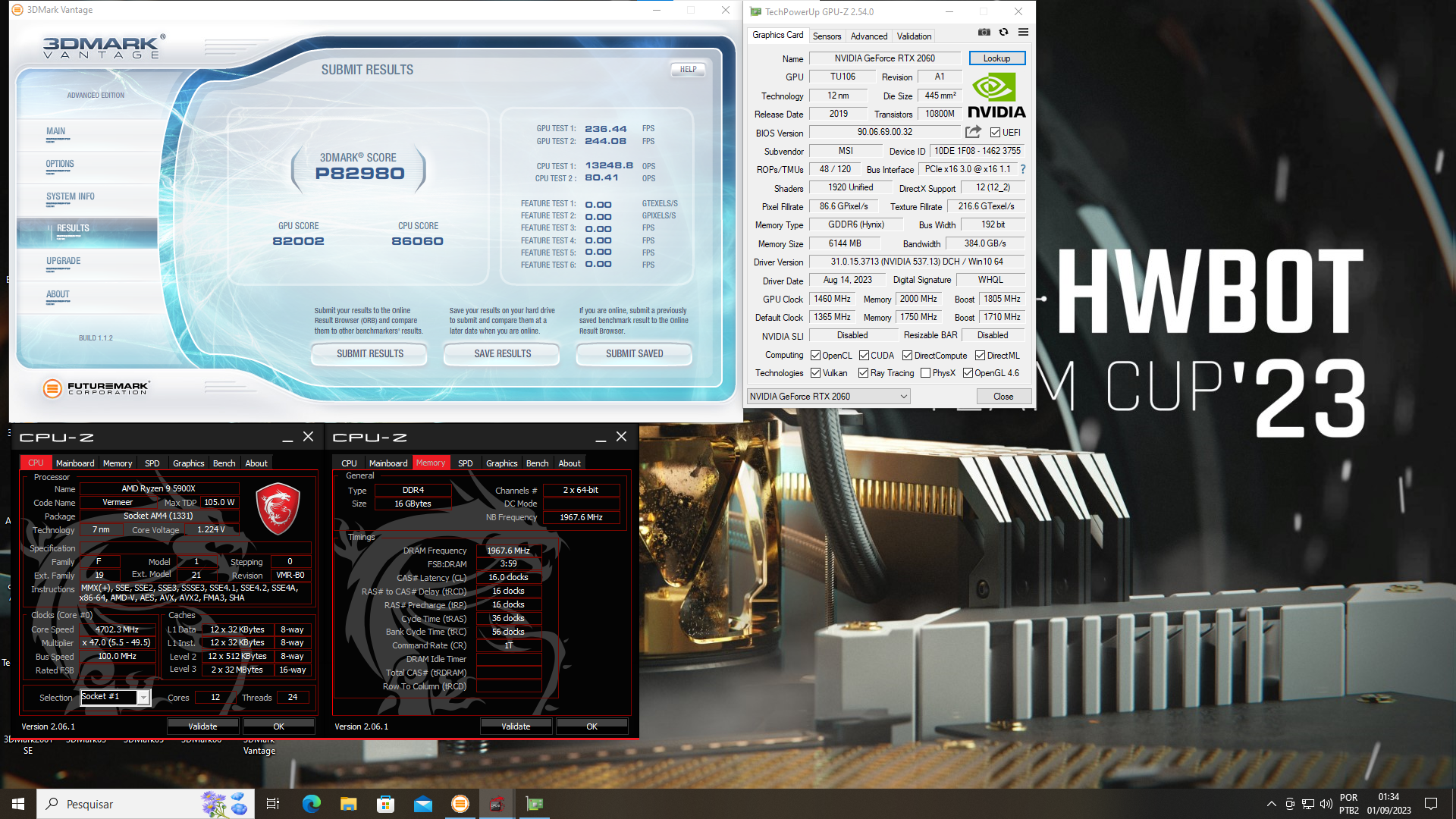Open the notification center icon
Viewport: 1456px width, 819px height.
[1431, 804]
